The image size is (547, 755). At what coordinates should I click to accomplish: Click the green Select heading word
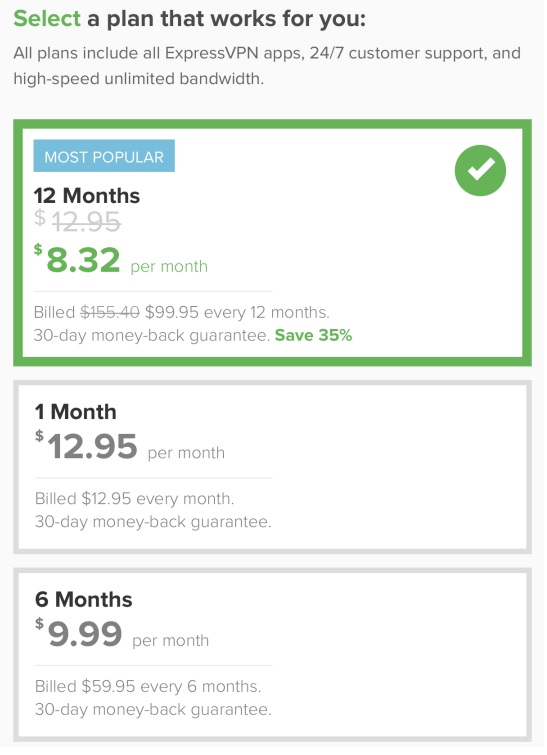(47, 19)
